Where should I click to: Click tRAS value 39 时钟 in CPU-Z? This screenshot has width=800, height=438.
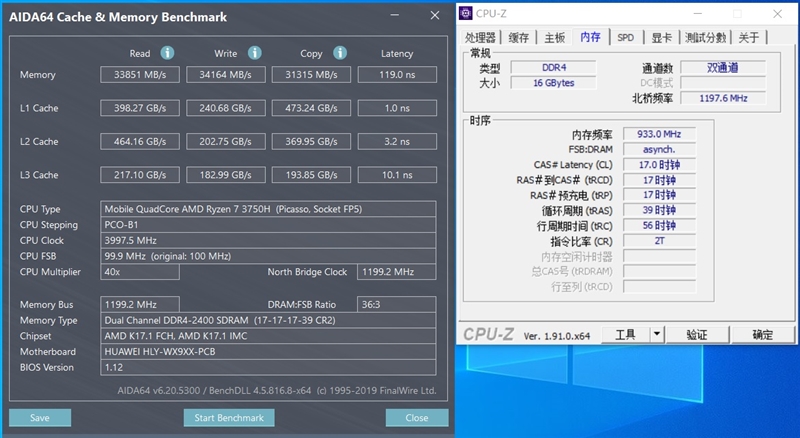click(659, 210)
